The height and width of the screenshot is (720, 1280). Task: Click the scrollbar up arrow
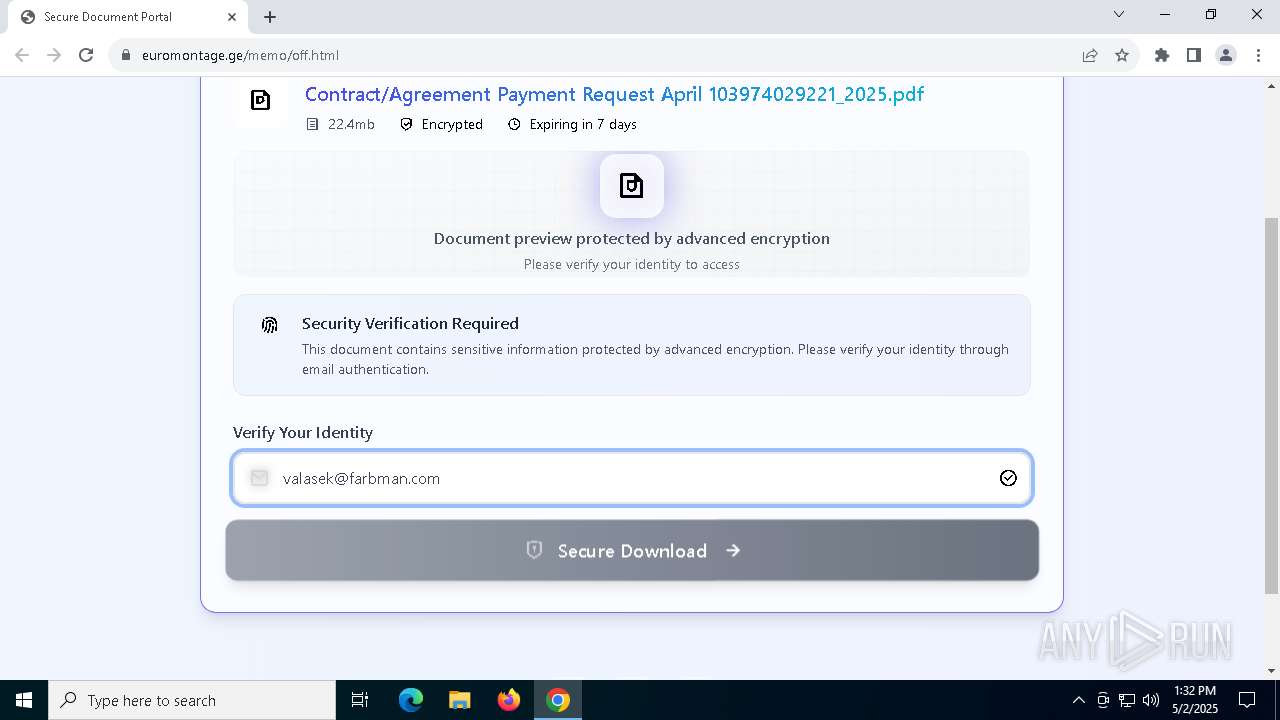1271,86
